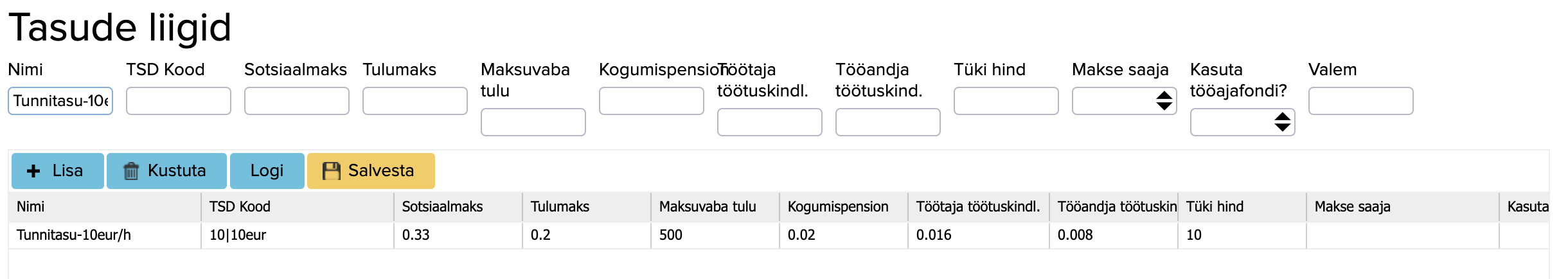Focus the Nimi filter input field
1568x279 pixels.
pos(60,101)
